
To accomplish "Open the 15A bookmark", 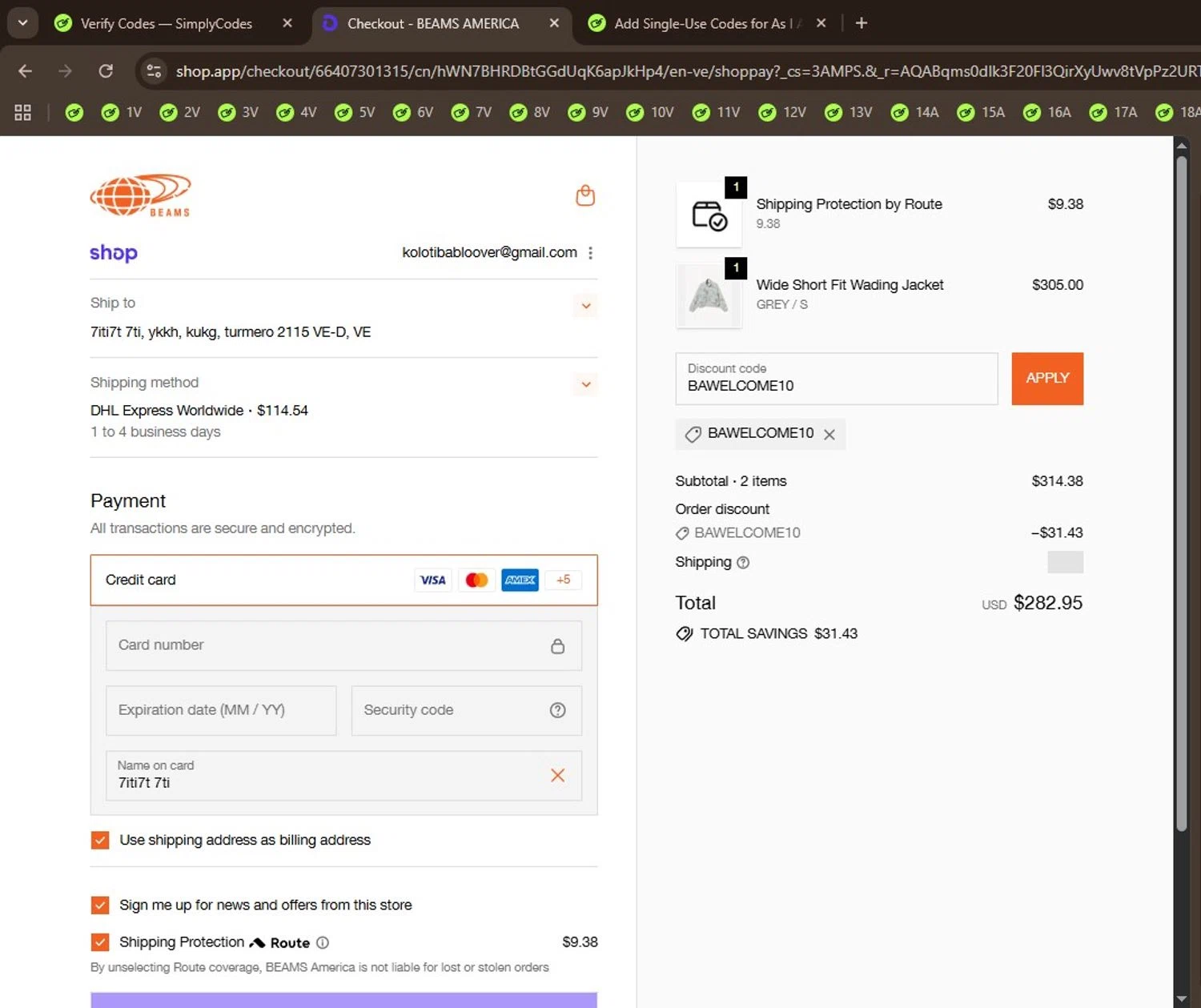I will (x=982, y=112).
